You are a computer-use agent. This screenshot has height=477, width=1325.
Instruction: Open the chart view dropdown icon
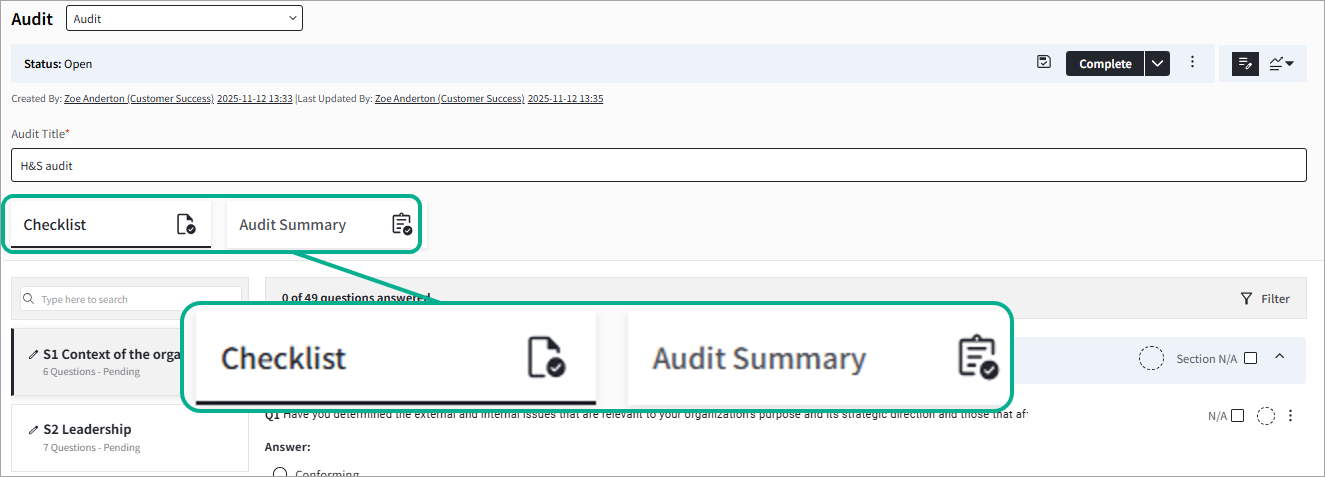pyautogui.click(x=1281, y=63)
